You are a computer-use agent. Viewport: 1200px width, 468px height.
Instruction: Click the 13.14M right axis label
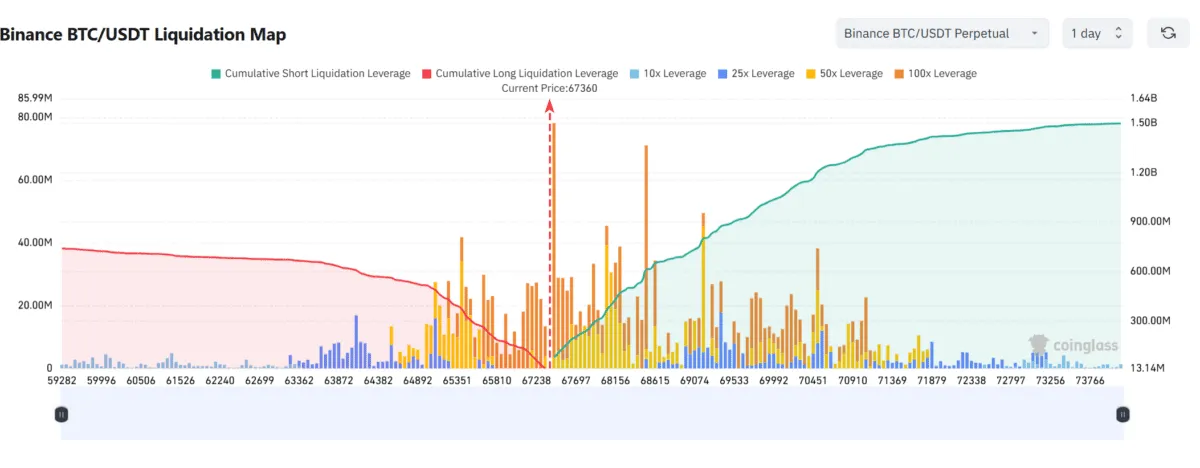click(1148, 369)
